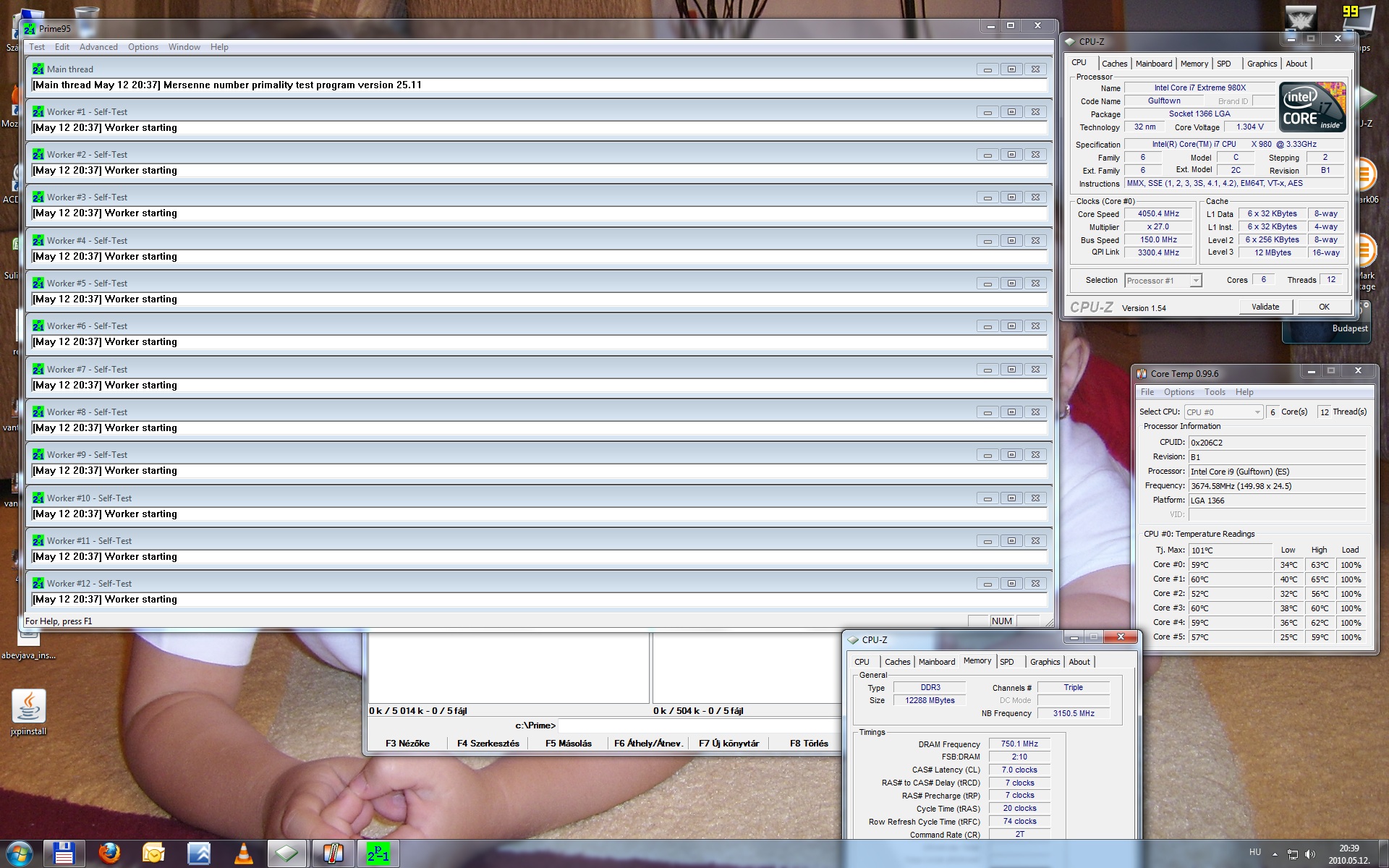
Task: Click the volume icon in system tray
Action: click(x=1310, y=854)
